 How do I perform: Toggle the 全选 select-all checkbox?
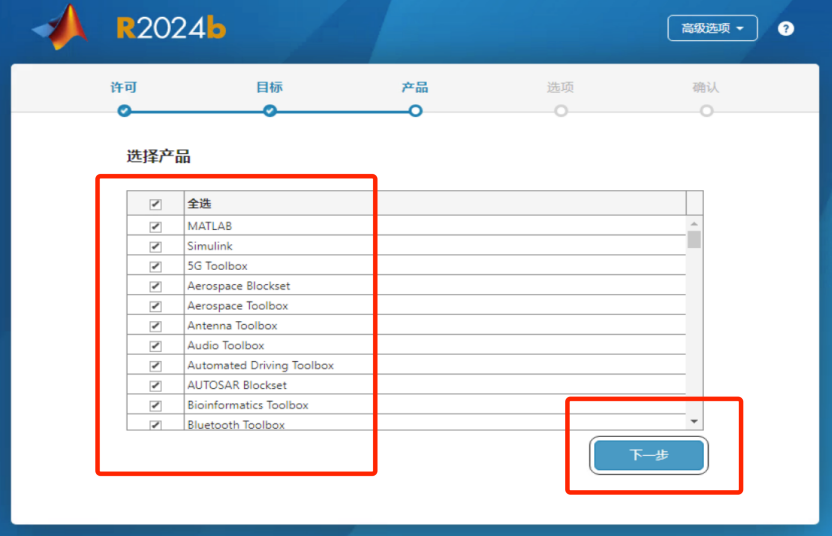[155, 204]
